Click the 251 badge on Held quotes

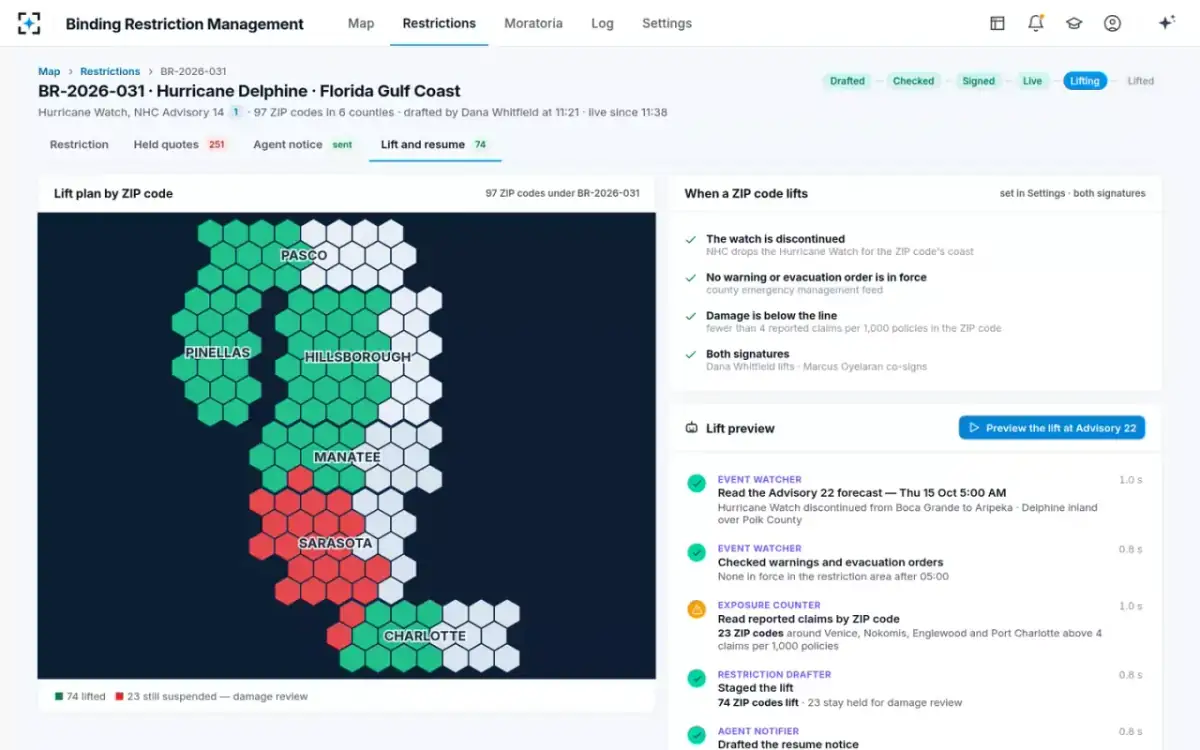click(x=216, y=145)
